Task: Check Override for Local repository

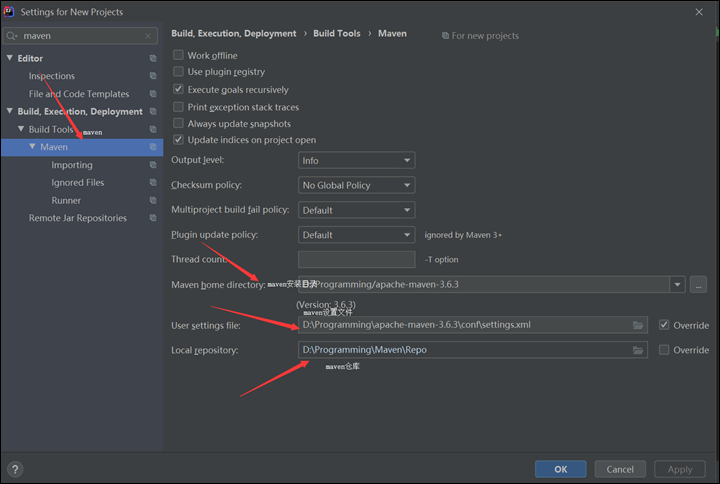Action: tap(664, 350)
